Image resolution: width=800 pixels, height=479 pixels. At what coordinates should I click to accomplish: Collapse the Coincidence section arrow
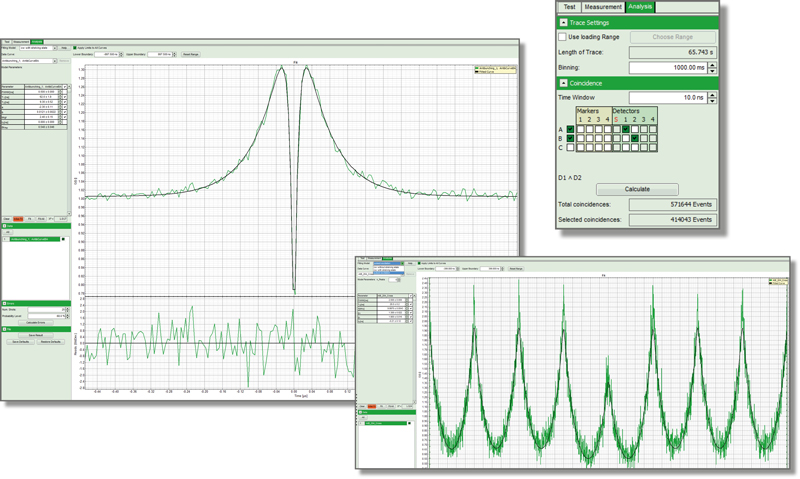point(563,83)
